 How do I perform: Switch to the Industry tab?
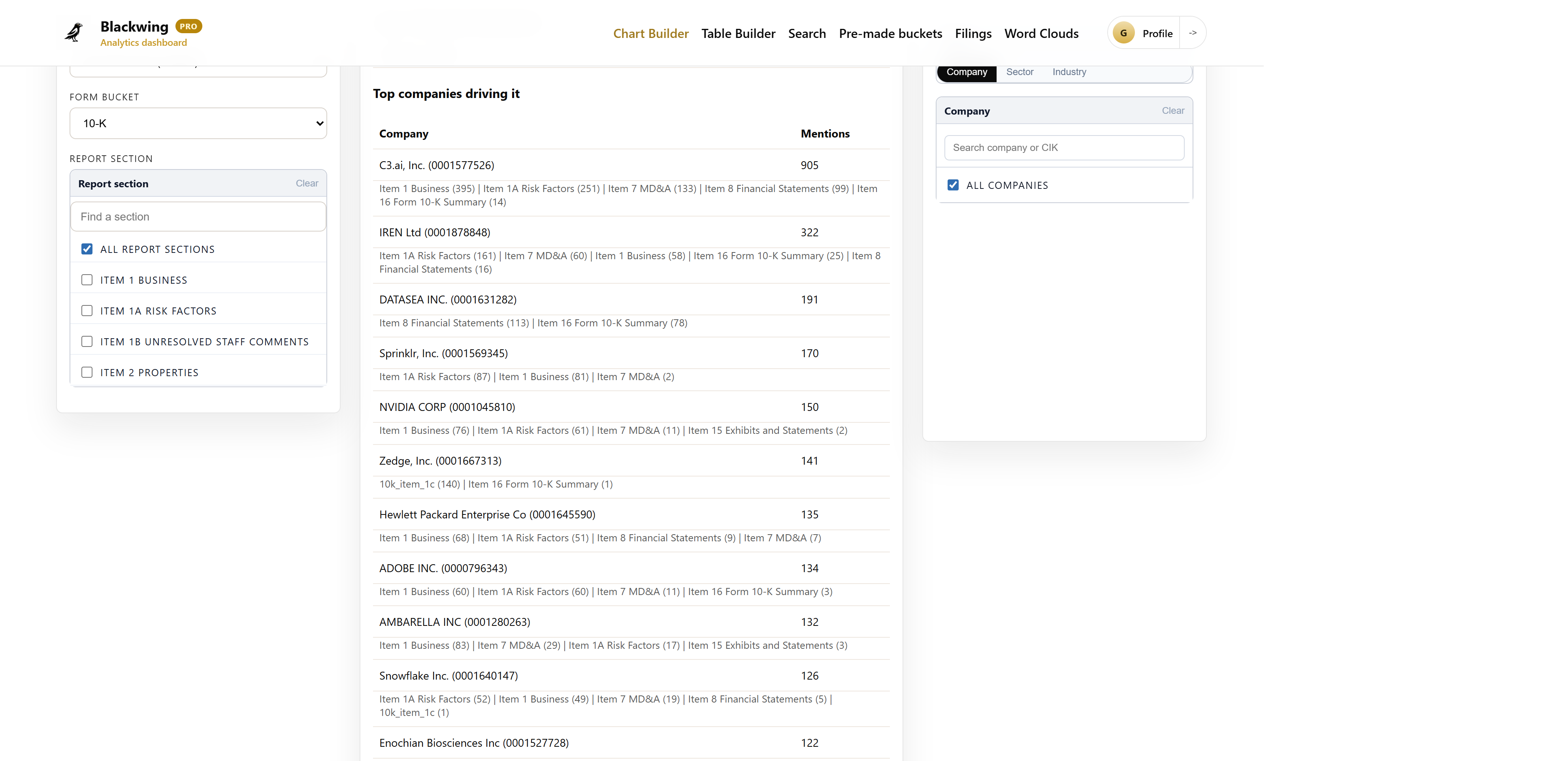(x=1069, y=72)
